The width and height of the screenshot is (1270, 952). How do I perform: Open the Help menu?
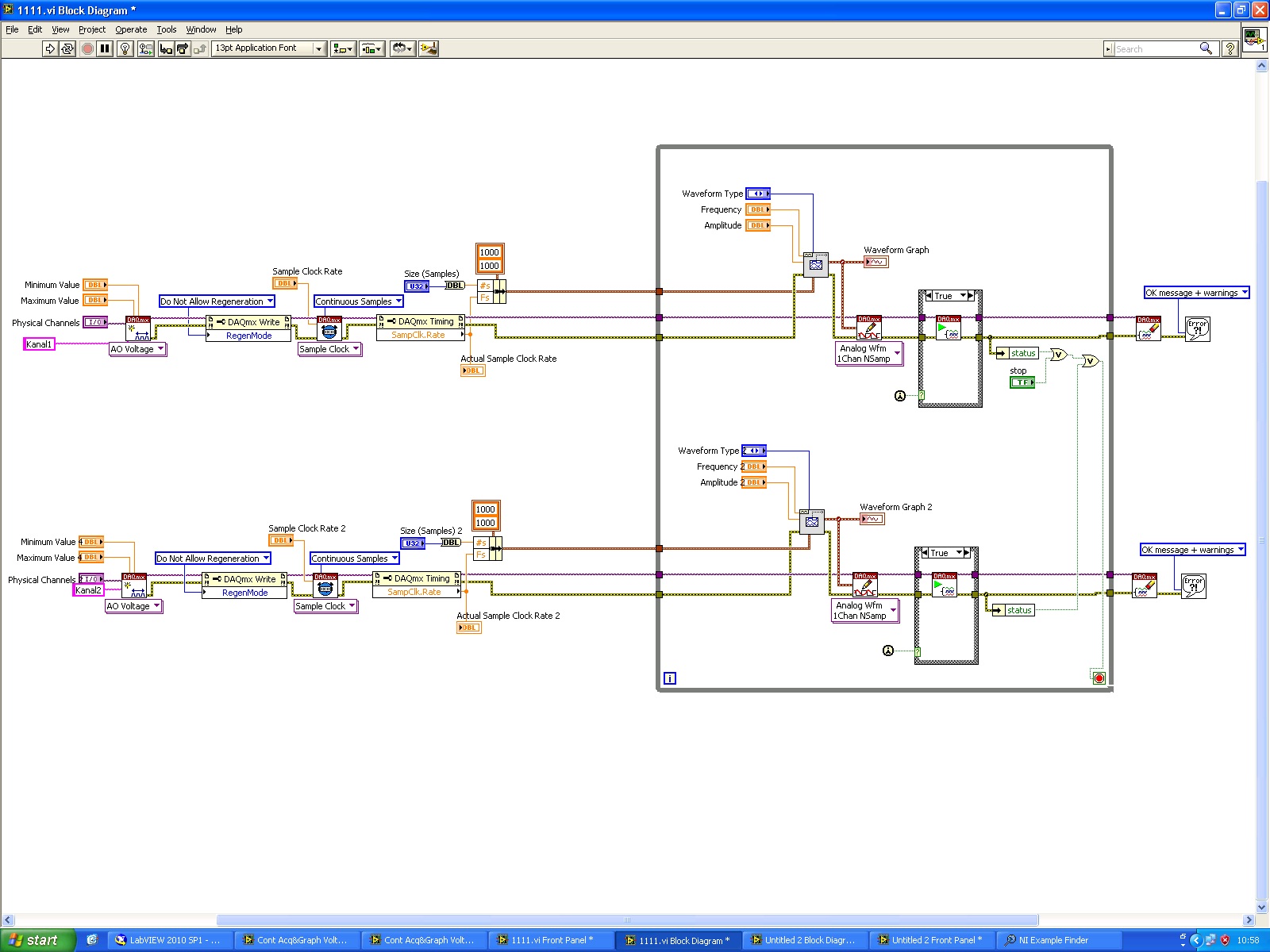pos(233,29)
